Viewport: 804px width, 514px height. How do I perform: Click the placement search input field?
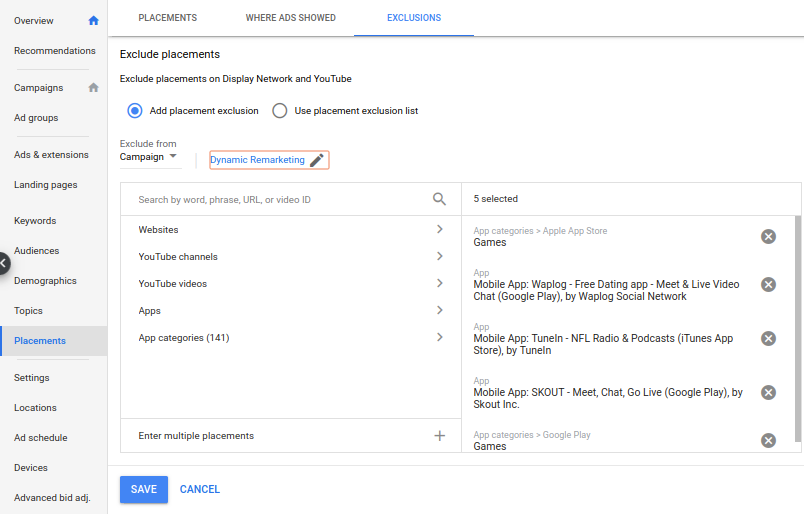pos(280,200)
